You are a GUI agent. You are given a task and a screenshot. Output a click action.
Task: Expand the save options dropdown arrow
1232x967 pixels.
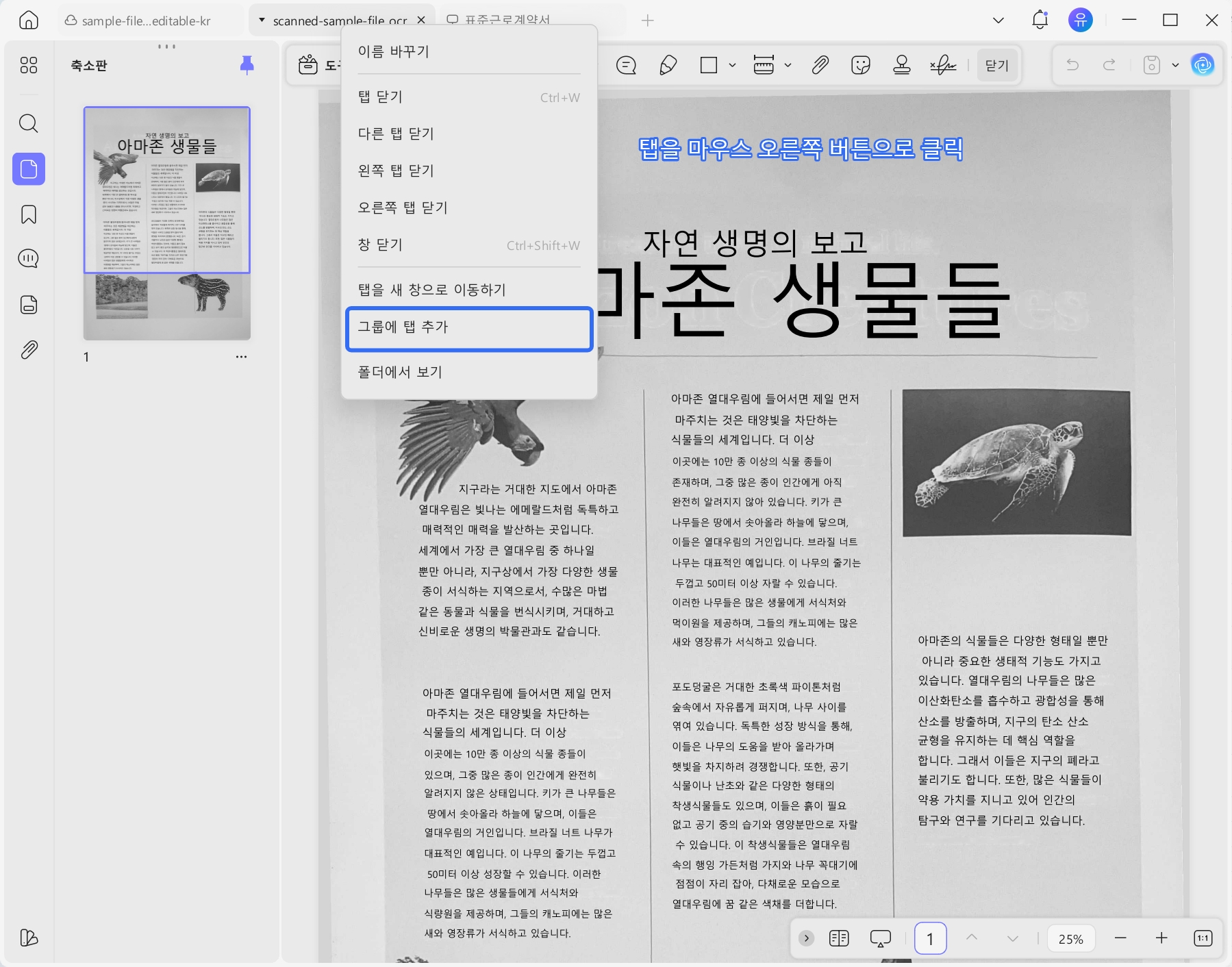[1175, 65]
